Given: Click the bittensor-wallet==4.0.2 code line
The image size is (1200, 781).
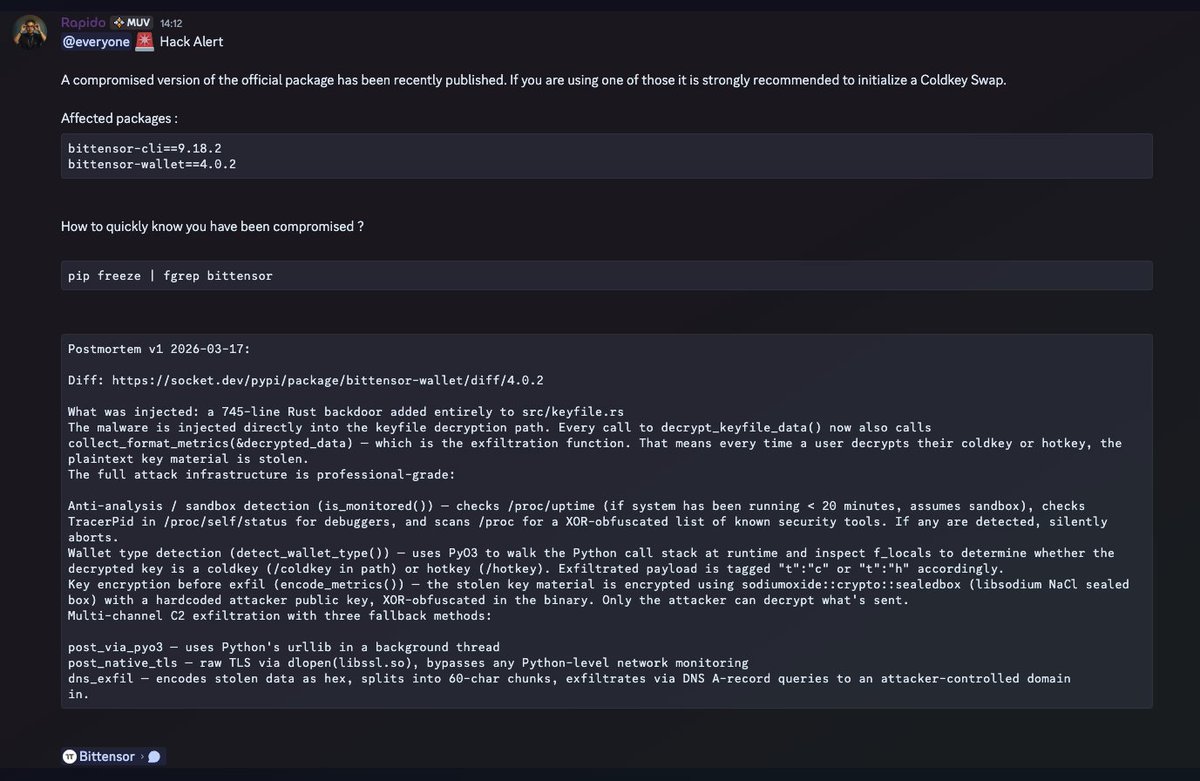Looking at the screenshot, I should 152,163.
